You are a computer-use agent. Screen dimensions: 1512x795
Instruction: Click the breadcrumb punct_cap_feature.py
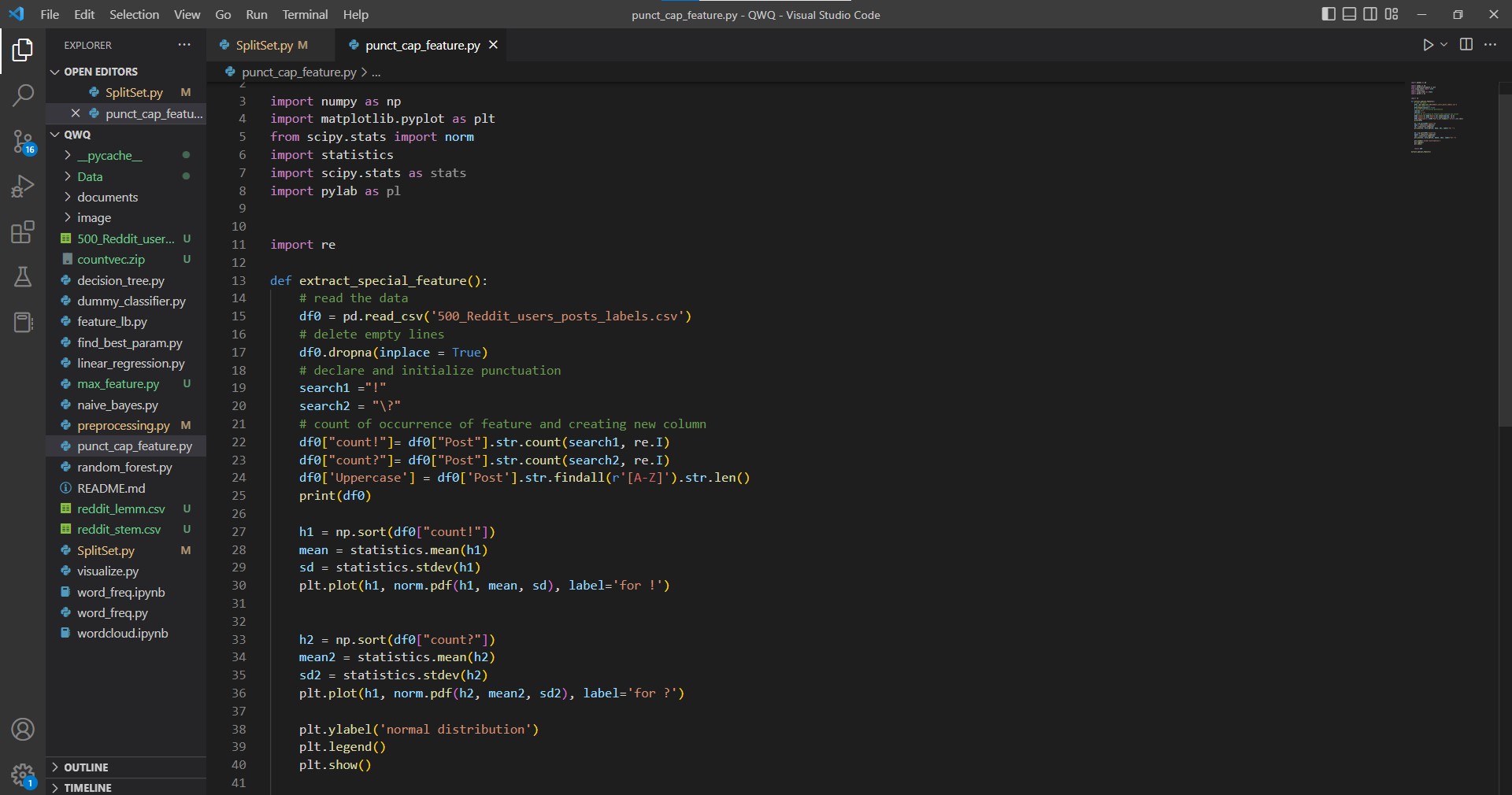[x=298, y=72]
